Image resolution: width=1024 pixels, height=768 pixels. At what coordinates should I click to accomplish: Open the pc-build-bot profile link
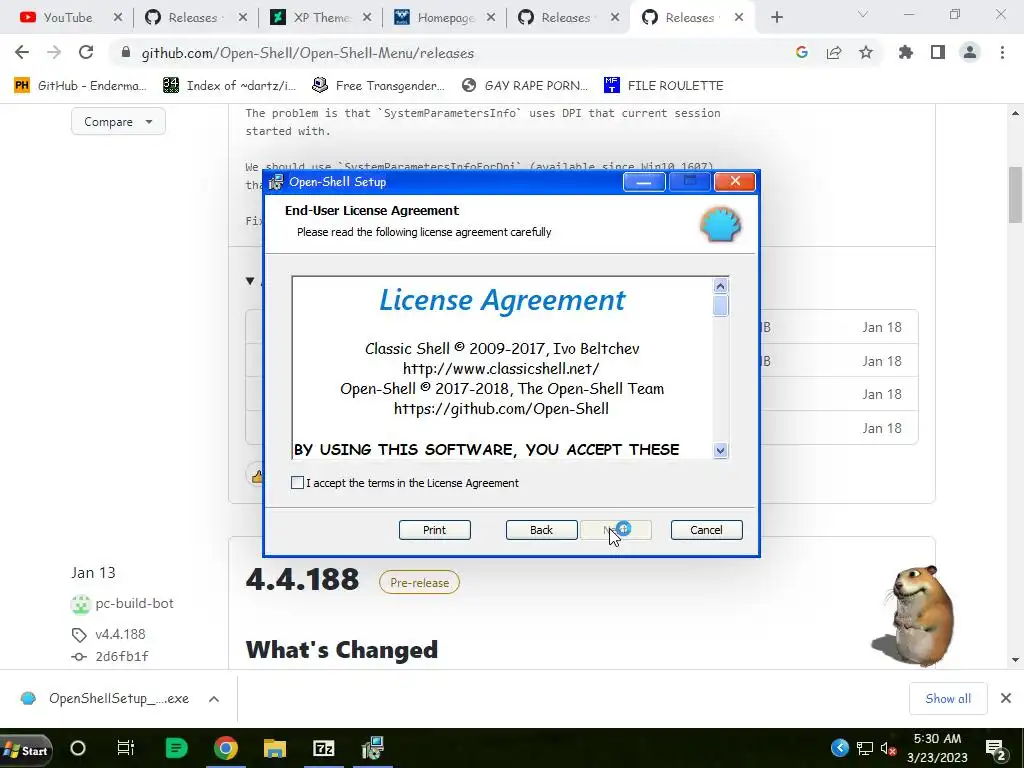click(x=135, y=603)
